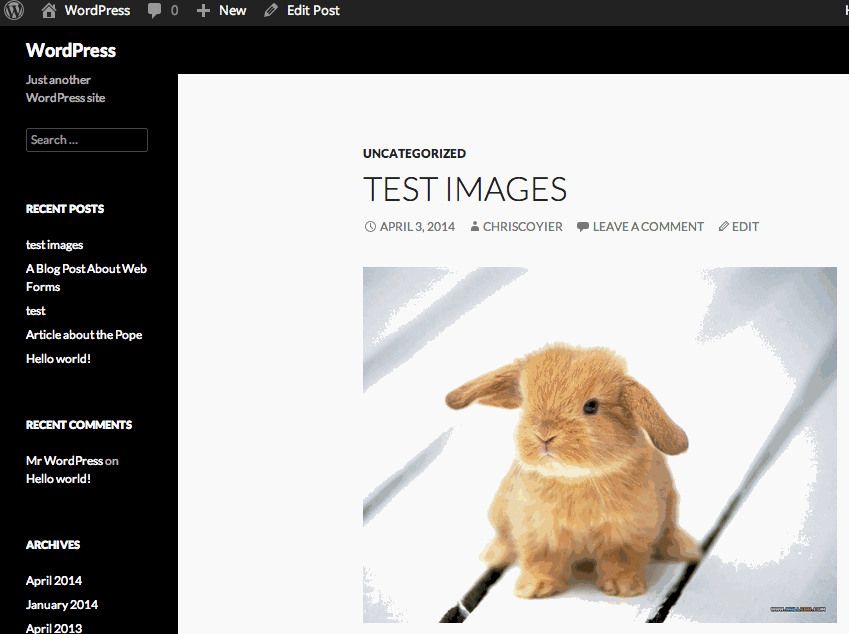Click the home icon beside WordPress site name
Screen dimensions: 849x634
pyautogui.click(x=49, y=11)
